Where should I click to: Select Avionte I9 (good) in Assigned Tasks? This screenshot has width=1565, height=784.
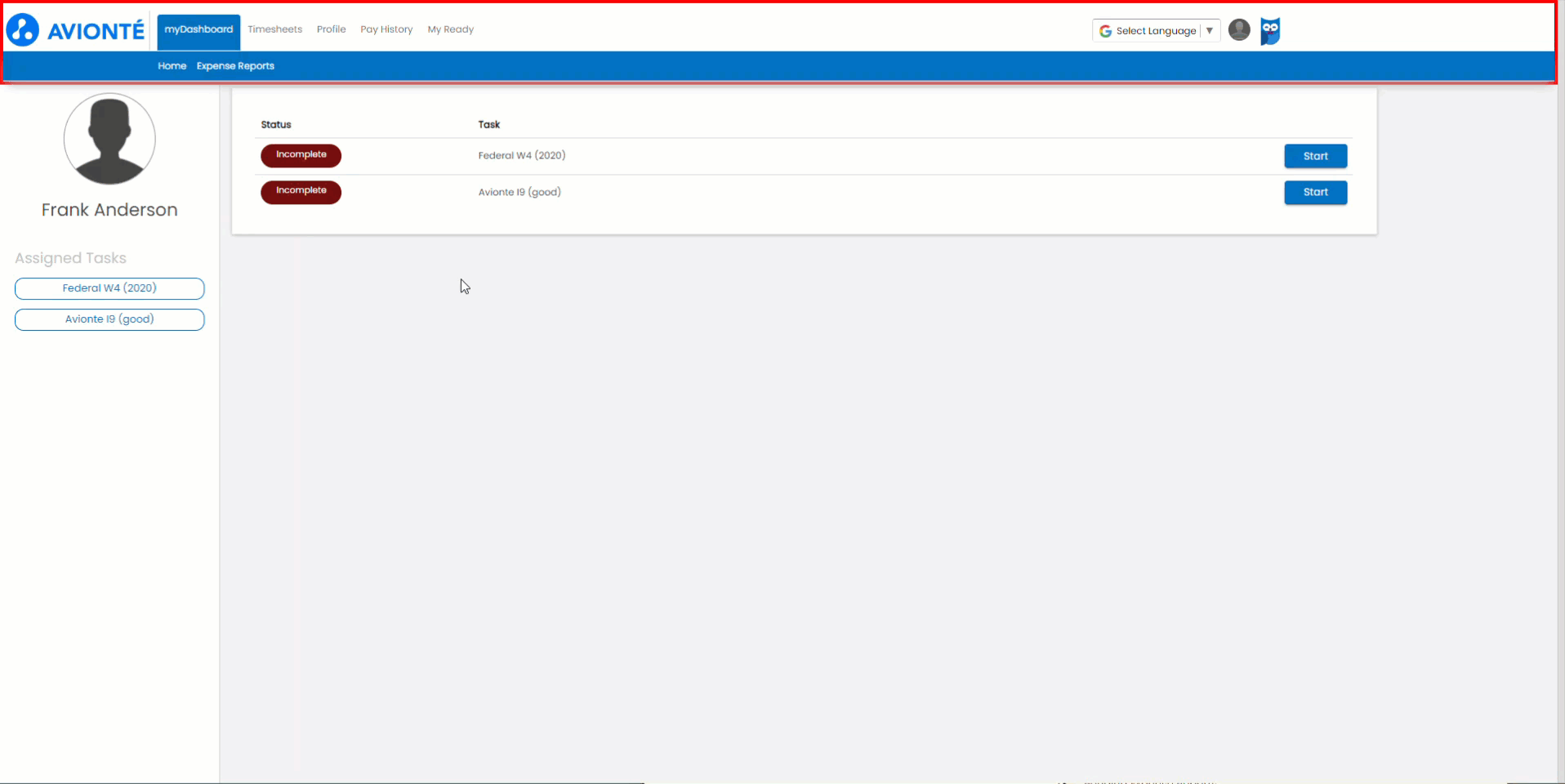pyautogui.click(x=109, y=319)
